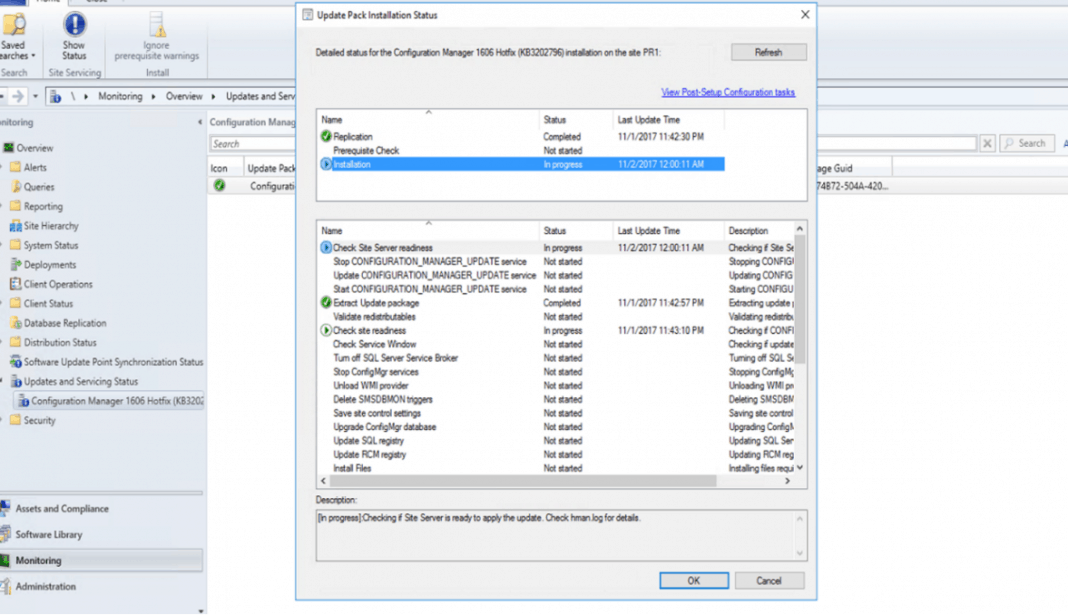The height and width of the screenshot is (615, 1068).
Task: Expand the Monitoring breadcrumb chevron
Action: pyautogui.click(x=155, y=96)
